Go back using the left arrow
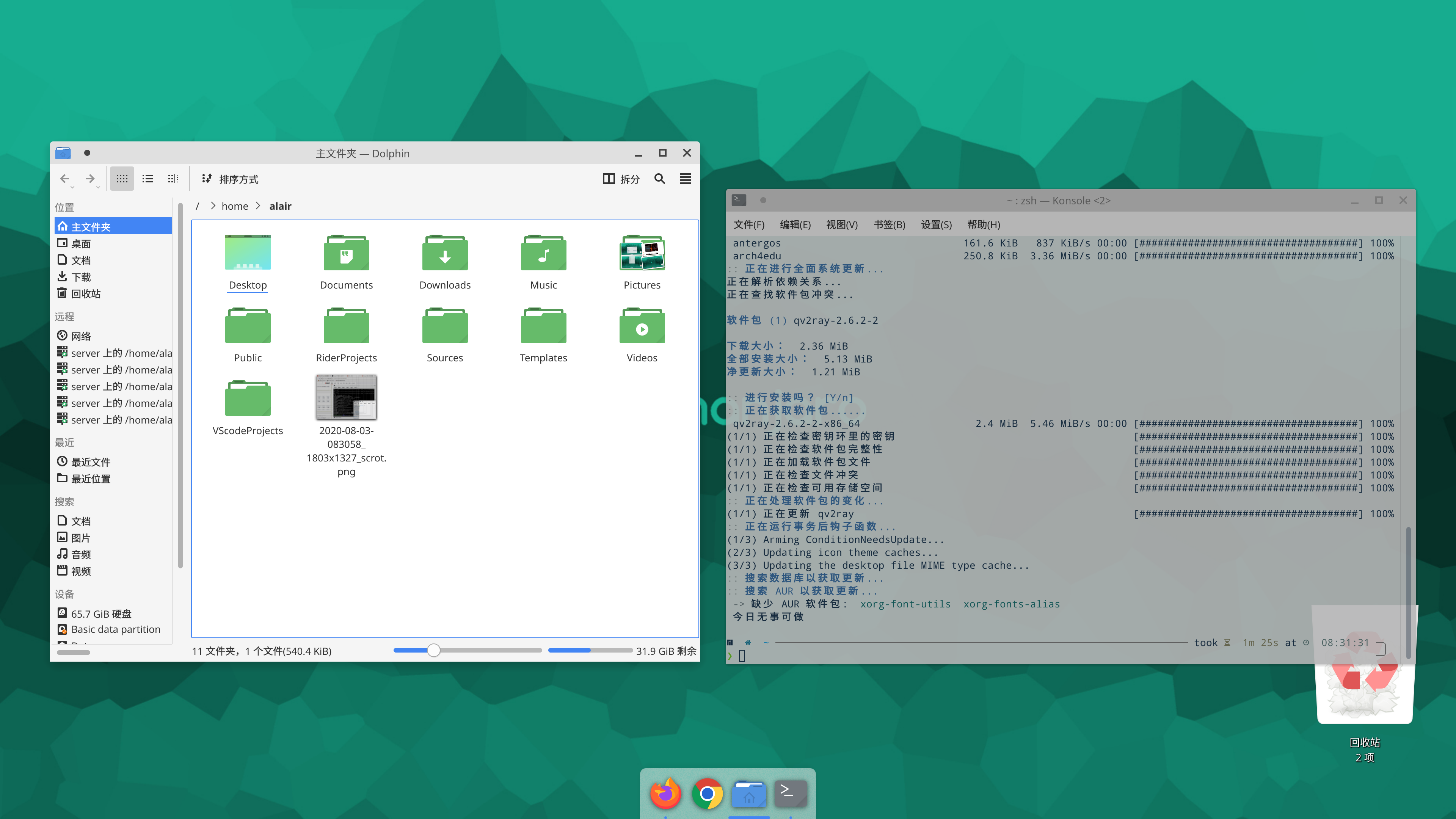Viewport: 1456px width, 819px height. 64,179
